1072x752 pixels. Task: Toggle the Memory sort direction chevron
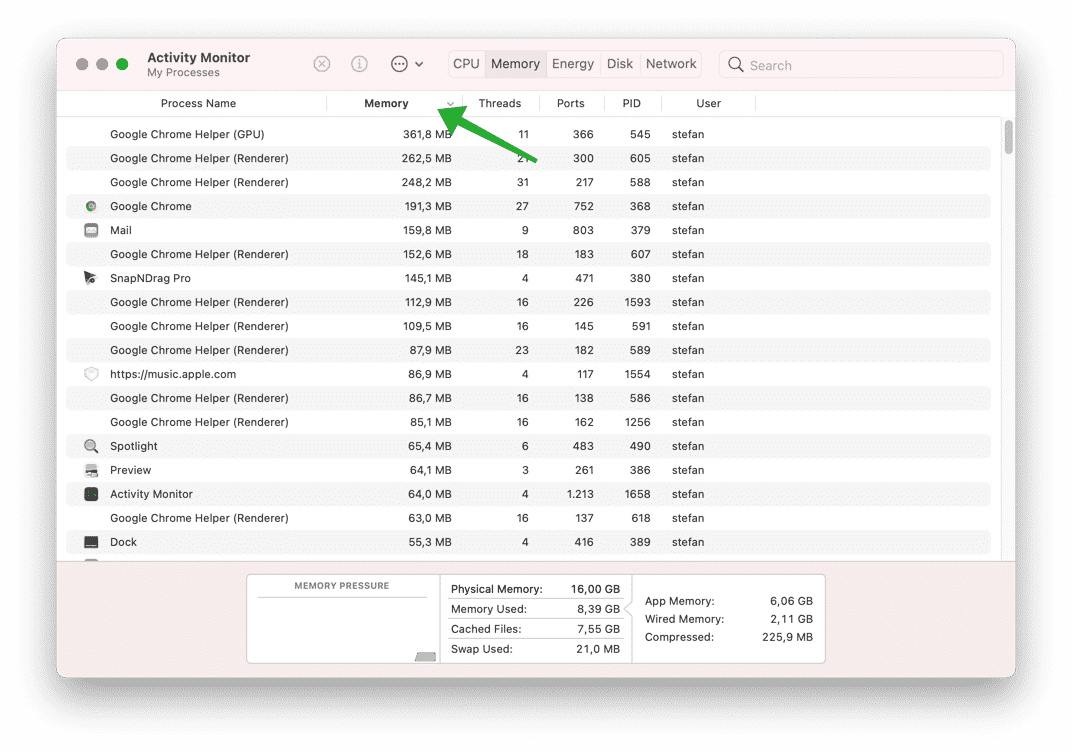click(x=451, y=103)
